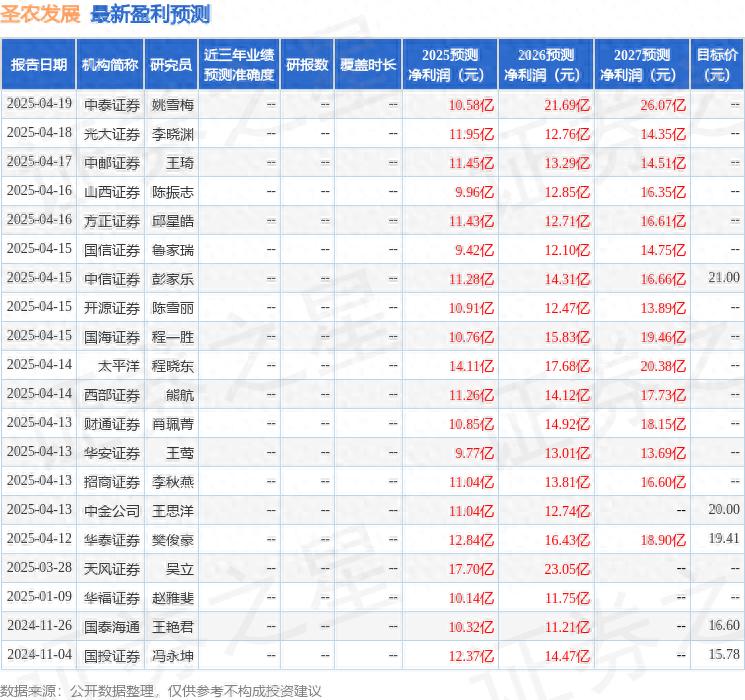Image resolution: width=745 pixels, height=700 pixels.
Task: Click the 2024-11-26 report date
Action: (x=39, y=625)
